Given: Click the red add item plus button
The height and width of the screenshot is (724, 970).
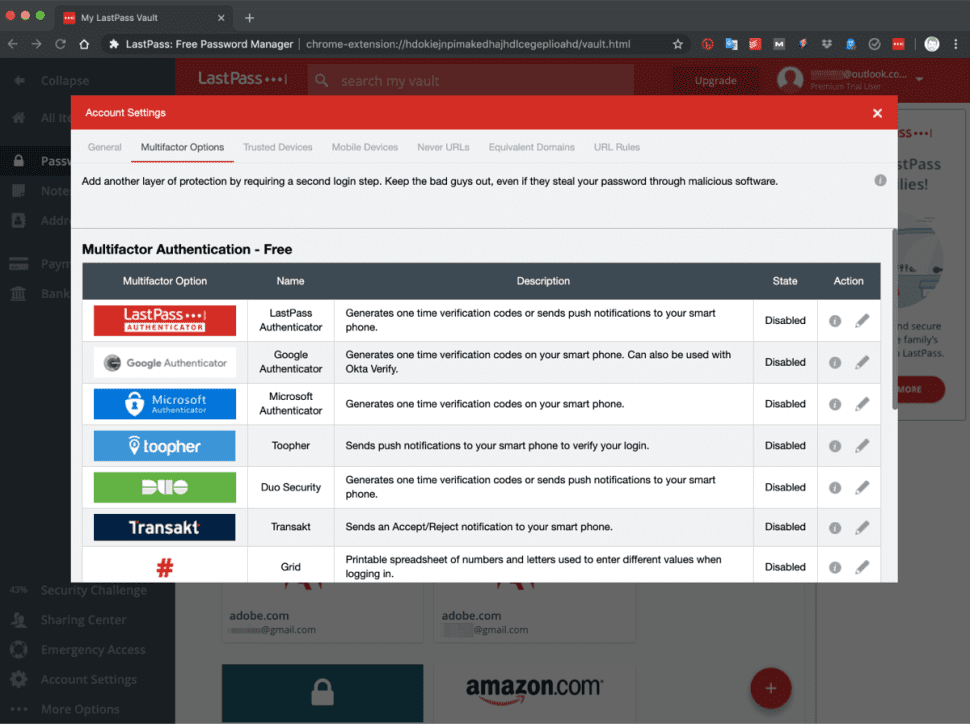Looking at the screenshot, I should (771, 688).
